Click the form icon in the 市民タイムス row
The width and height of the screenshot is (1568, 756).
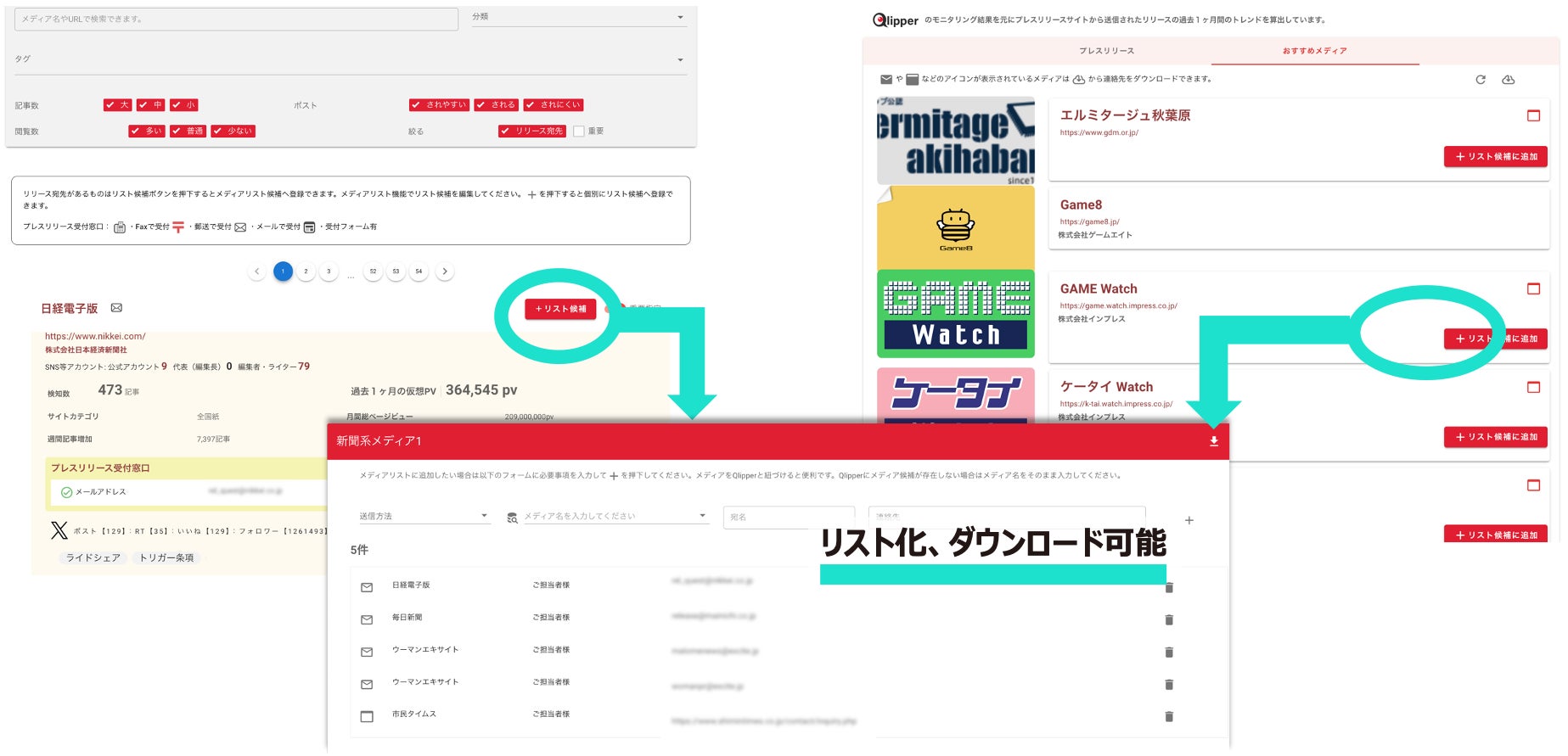click(x=367, y=716)
